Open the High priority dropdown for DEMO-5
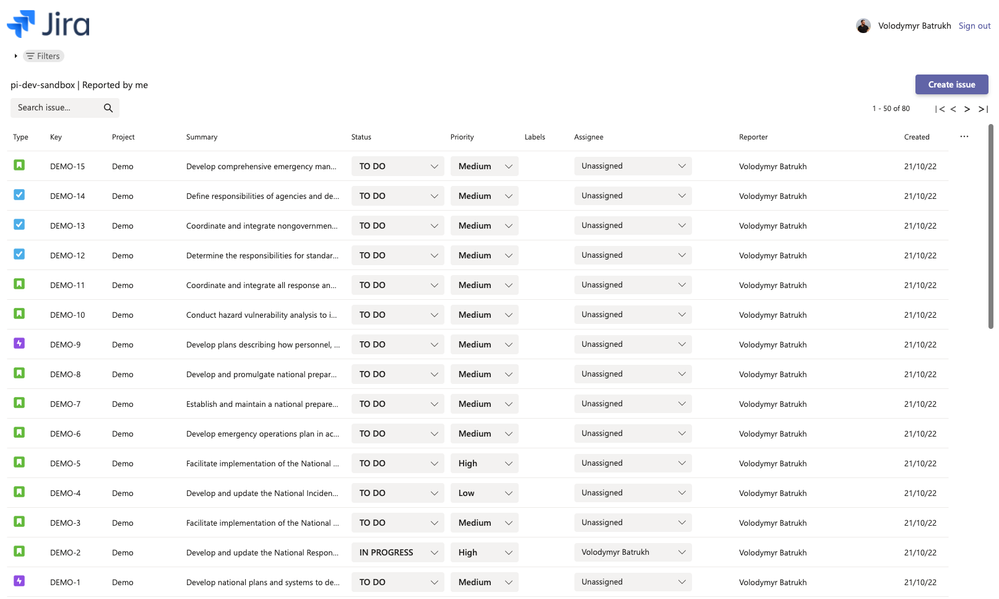This screenshot has height=599, width=999. pyautogui.click(x=484, y=463)
